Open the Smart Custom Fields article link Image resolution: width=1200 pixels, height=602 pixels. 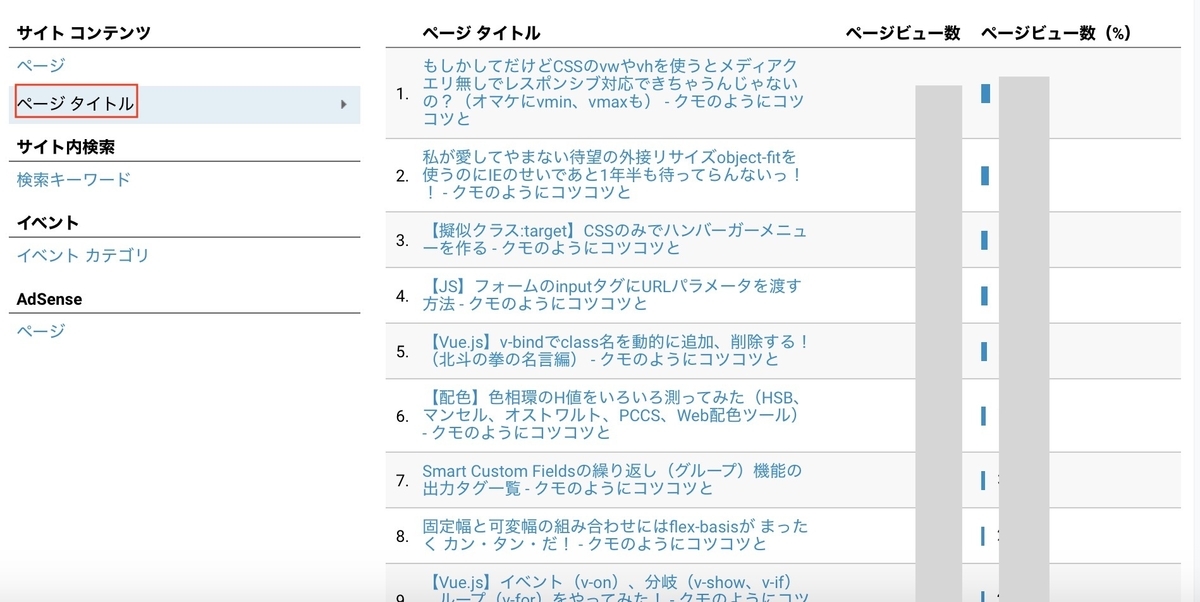(x=612, y=480)
